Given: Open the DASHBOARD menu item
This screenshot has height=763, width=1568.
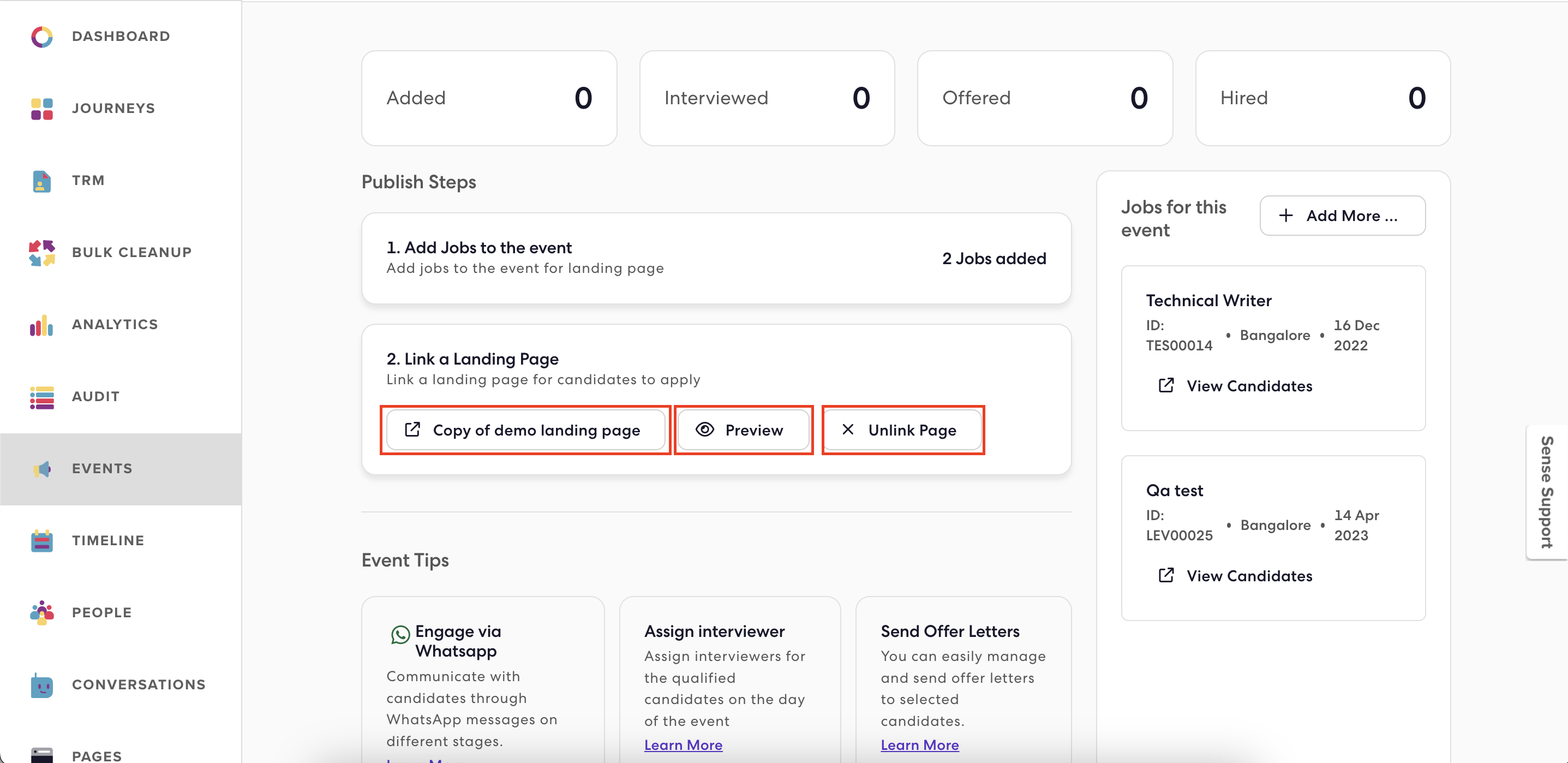Looking at the screenshot, I should (121, 37).
